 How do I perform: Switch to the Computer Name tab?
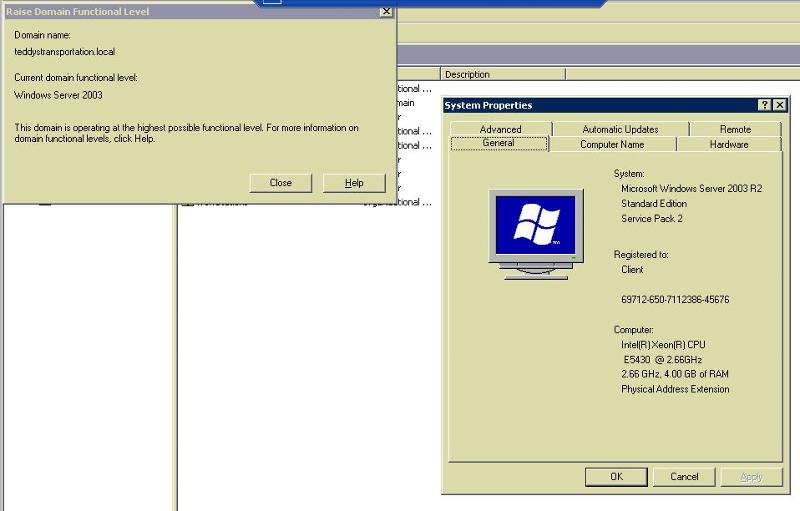tap(612, 144)
